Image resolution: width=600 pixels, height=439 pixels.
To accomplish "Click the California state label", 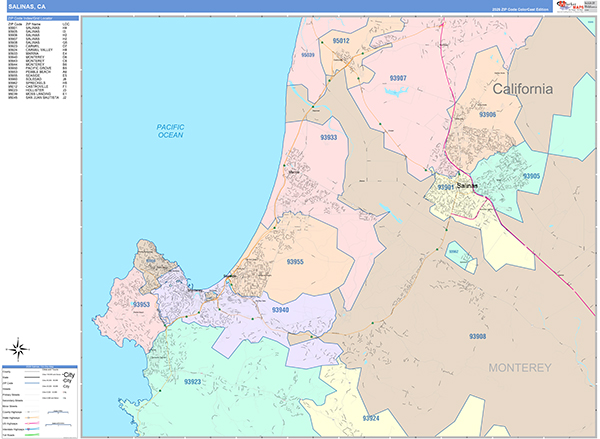I will click(521, 89).
